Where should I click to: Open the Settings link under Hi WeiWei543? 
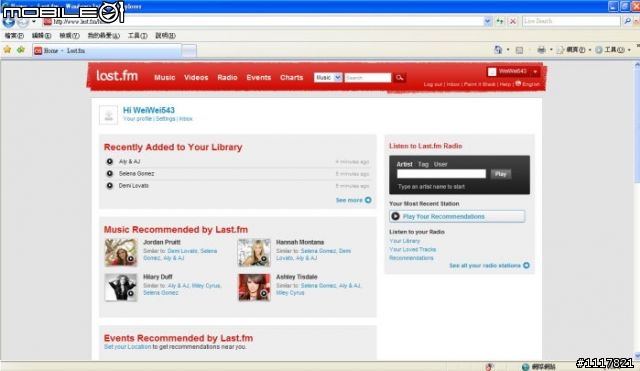[x=165, y=119]
